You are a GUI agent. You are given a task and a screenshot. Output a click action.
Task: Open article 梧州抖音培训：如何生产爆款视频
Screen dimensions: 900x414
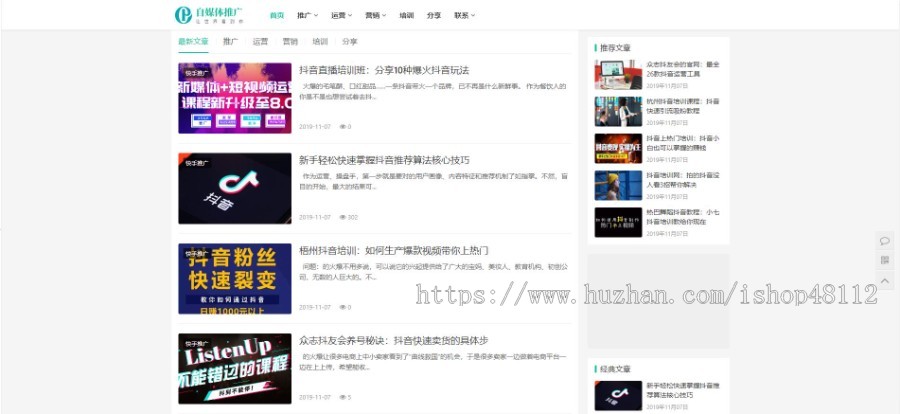coord(394,250)
